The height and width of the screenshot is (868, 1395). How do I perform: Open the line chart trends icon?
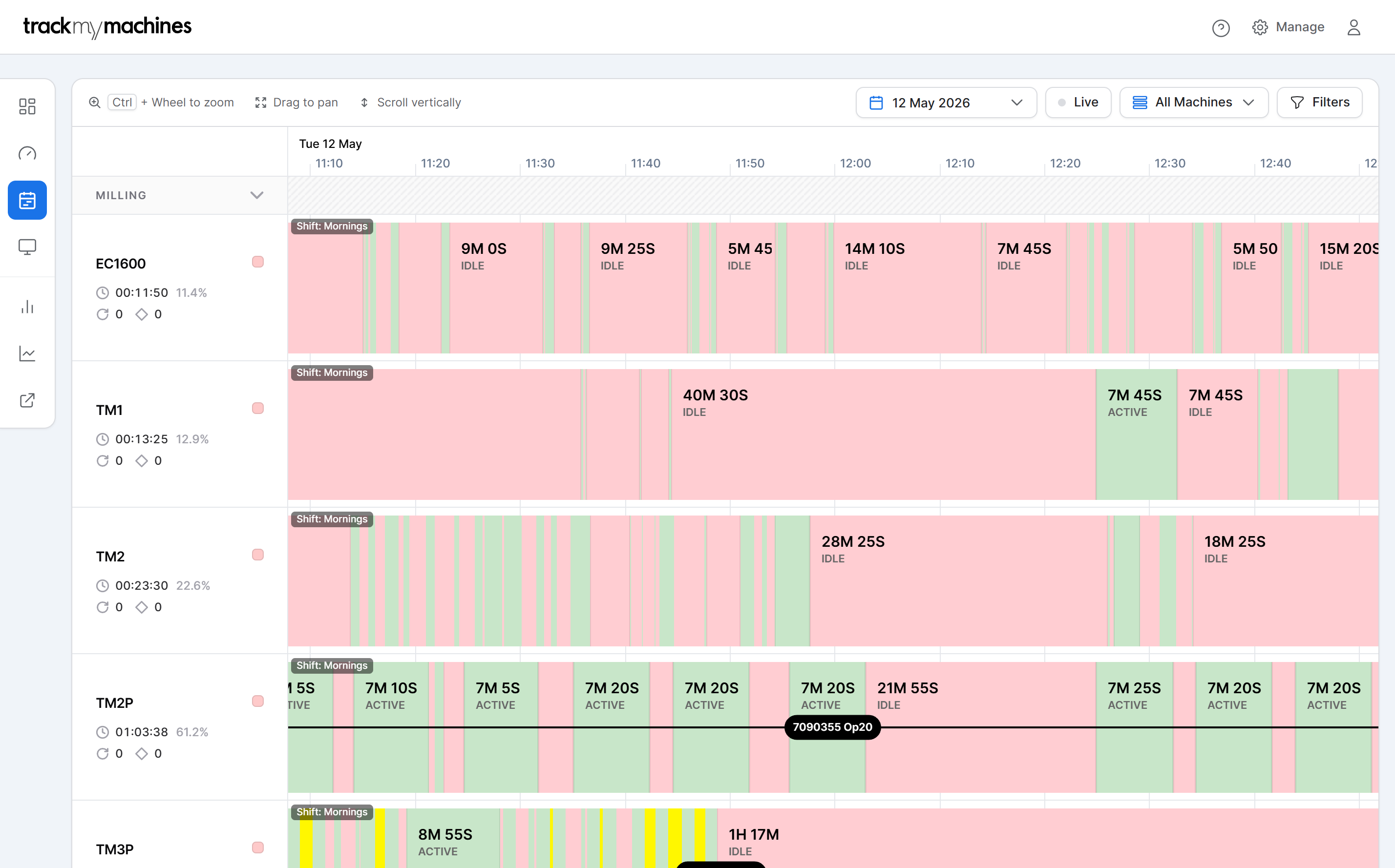[x=27, y=353]
